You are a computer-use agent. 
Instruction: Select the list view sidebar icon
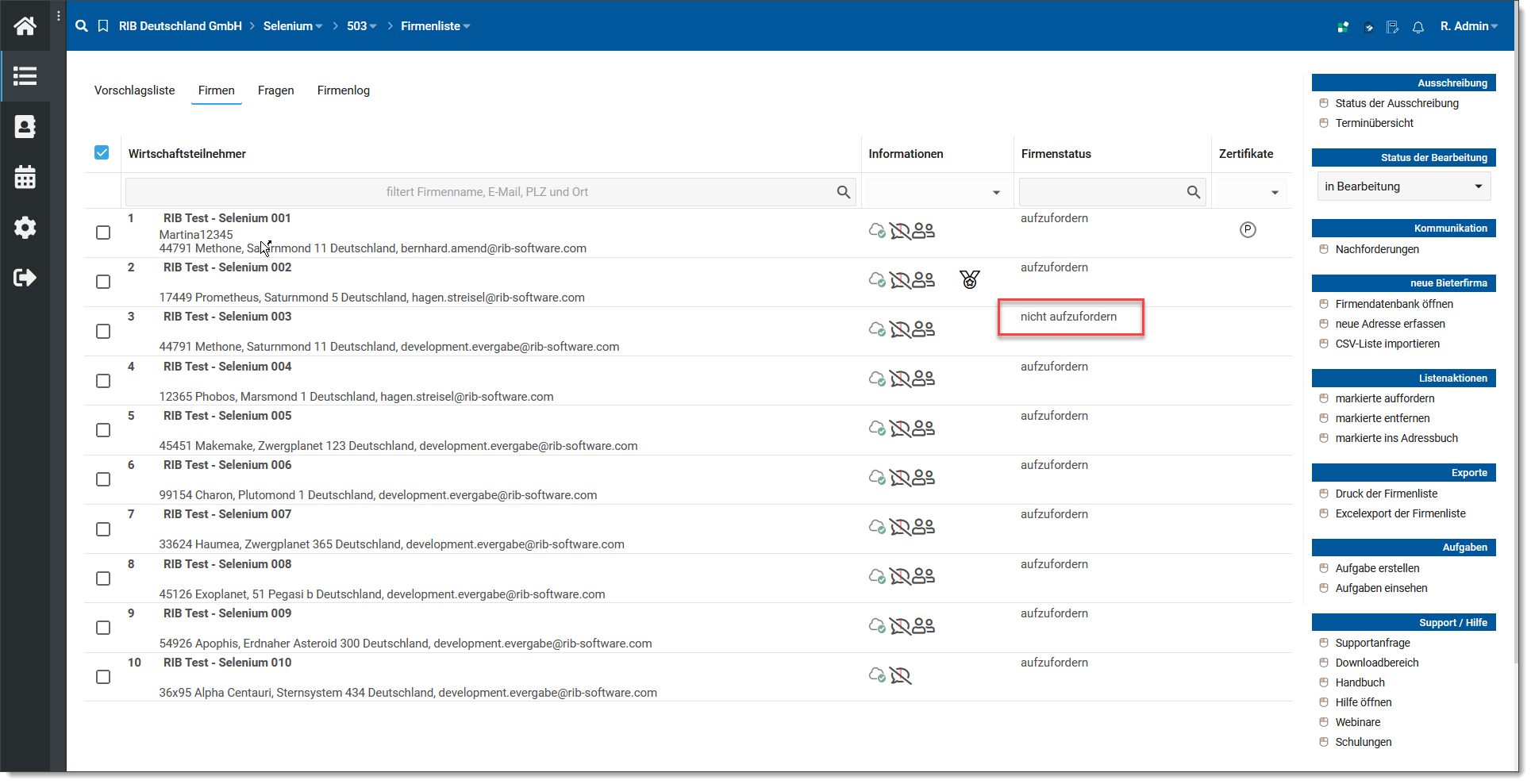25,76
